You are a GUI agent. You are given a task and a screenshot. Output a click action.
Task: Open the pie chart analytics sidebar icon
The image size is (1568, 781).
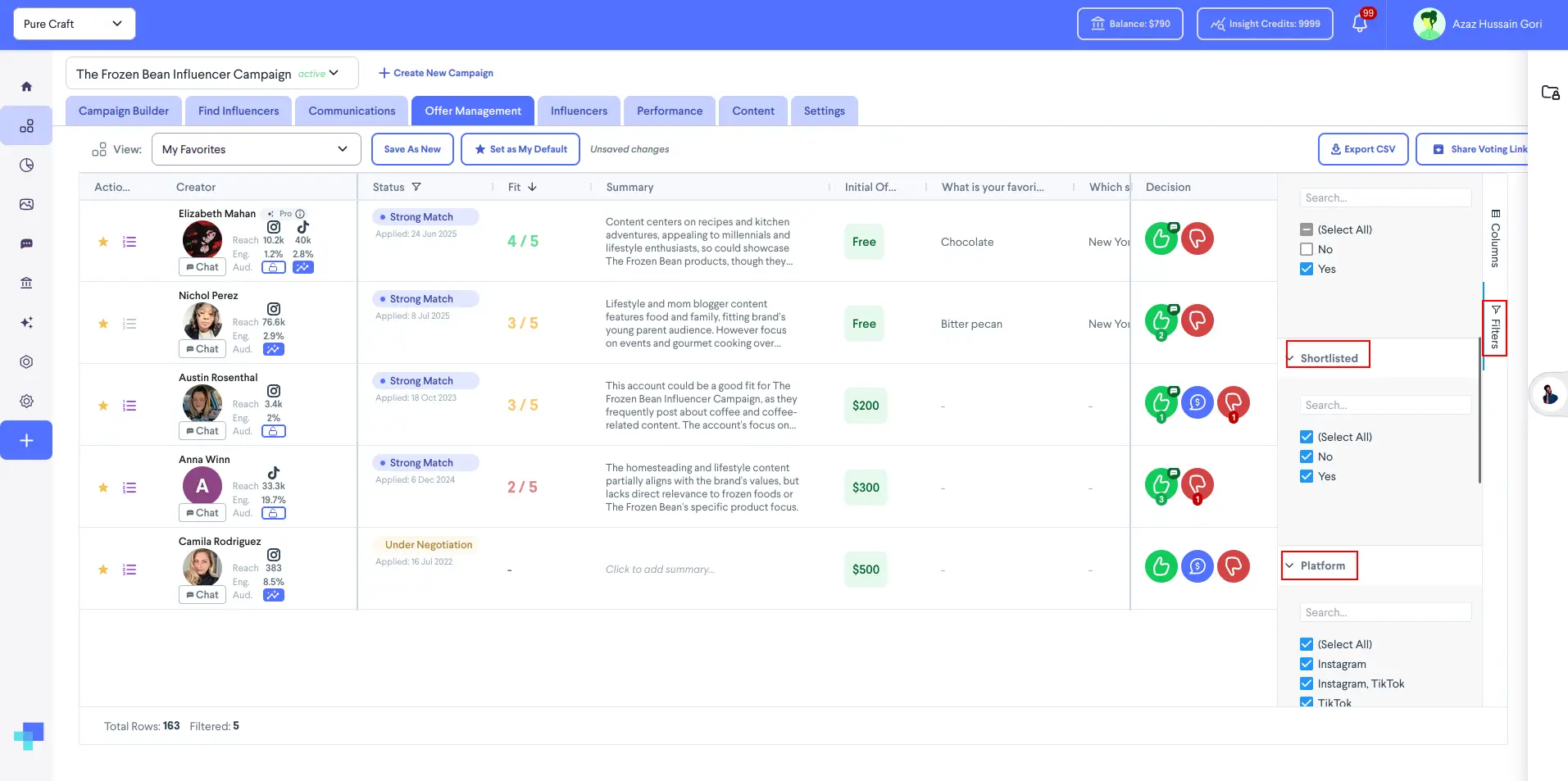click(x=26, y=166)
